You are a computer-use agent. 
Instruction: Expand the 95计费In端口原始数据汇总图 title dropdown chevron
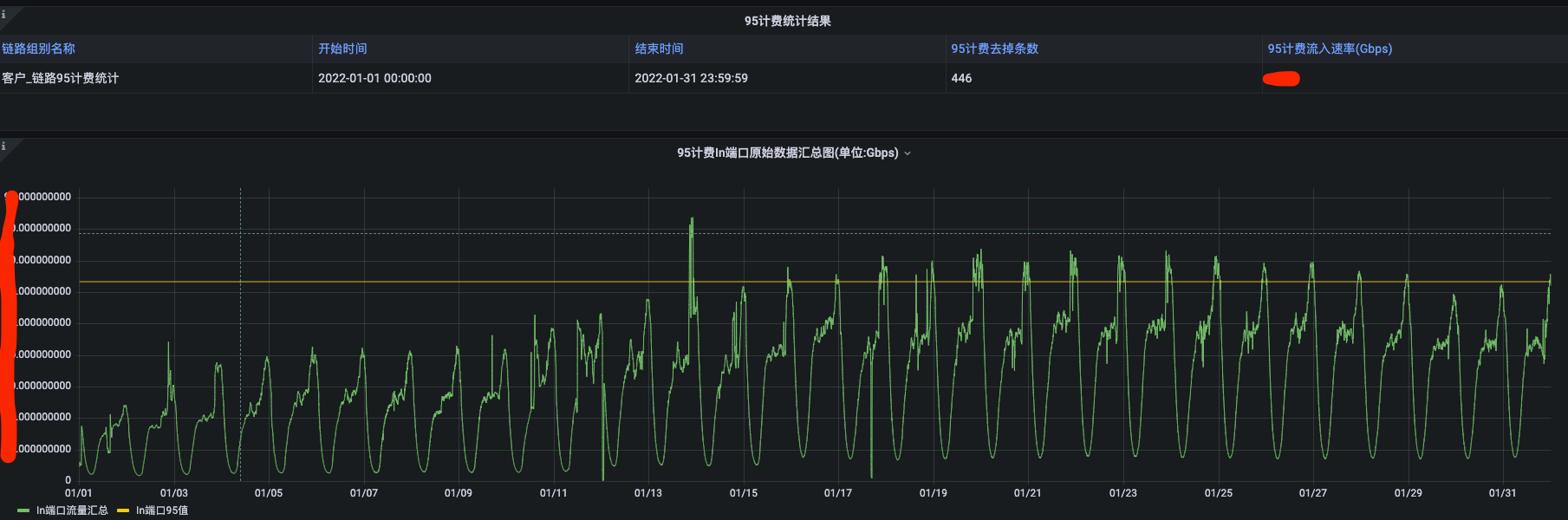point(908,153)
